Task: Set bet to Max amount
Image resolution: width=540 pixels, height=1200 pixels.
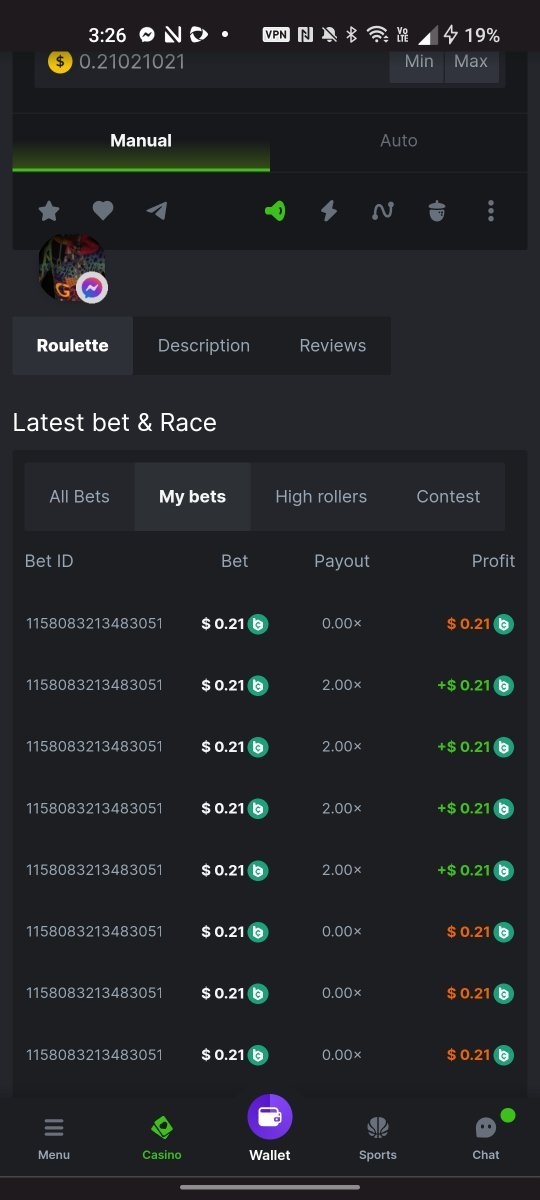Action: [x=472, y=62]
